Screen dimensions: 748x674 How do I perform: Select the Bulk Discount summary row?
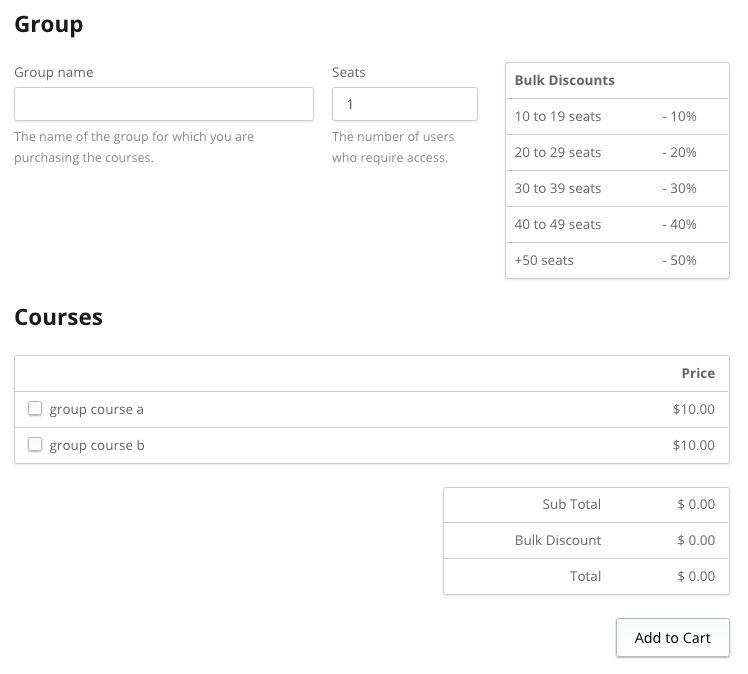point(586,540)
